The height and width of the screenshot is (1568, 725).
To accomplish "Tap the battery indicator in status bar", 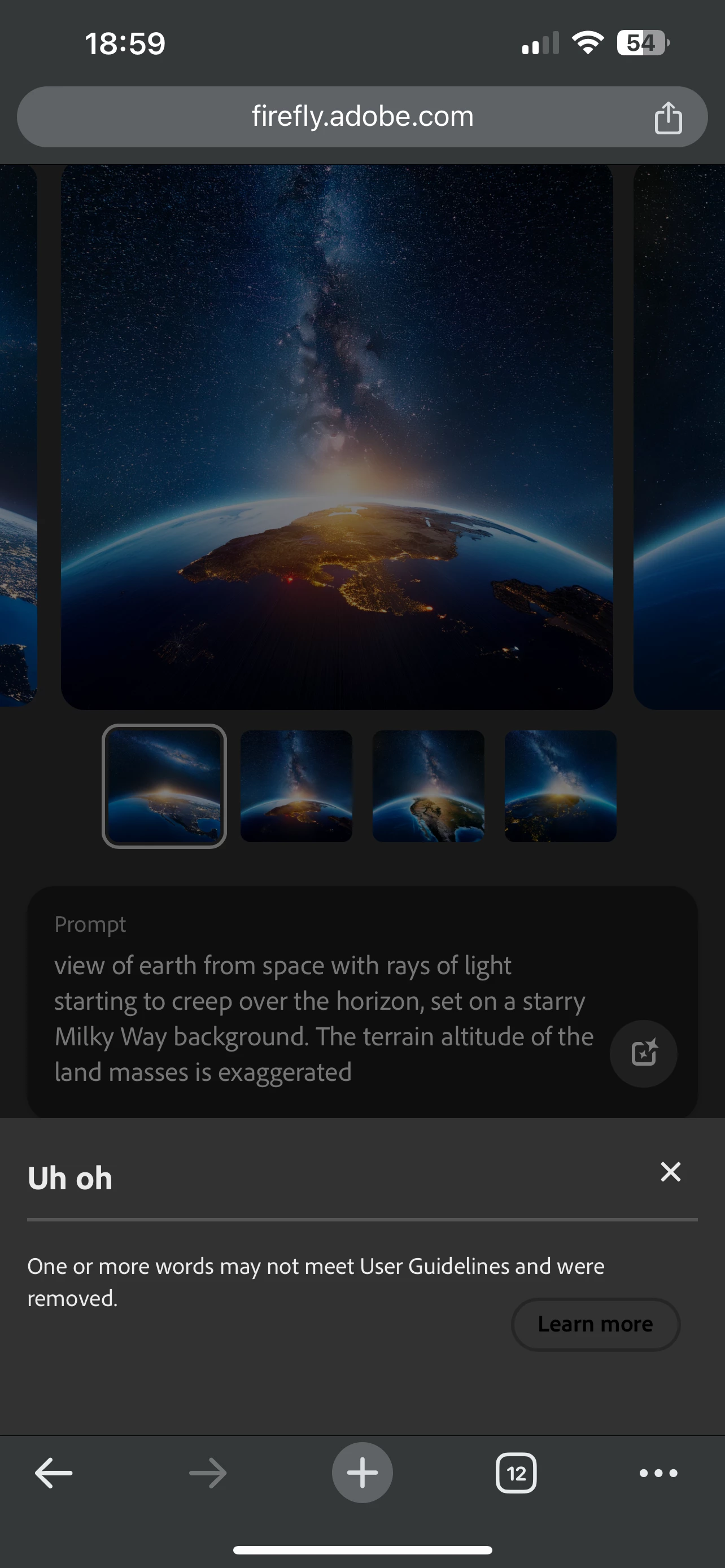I will 643,43.
